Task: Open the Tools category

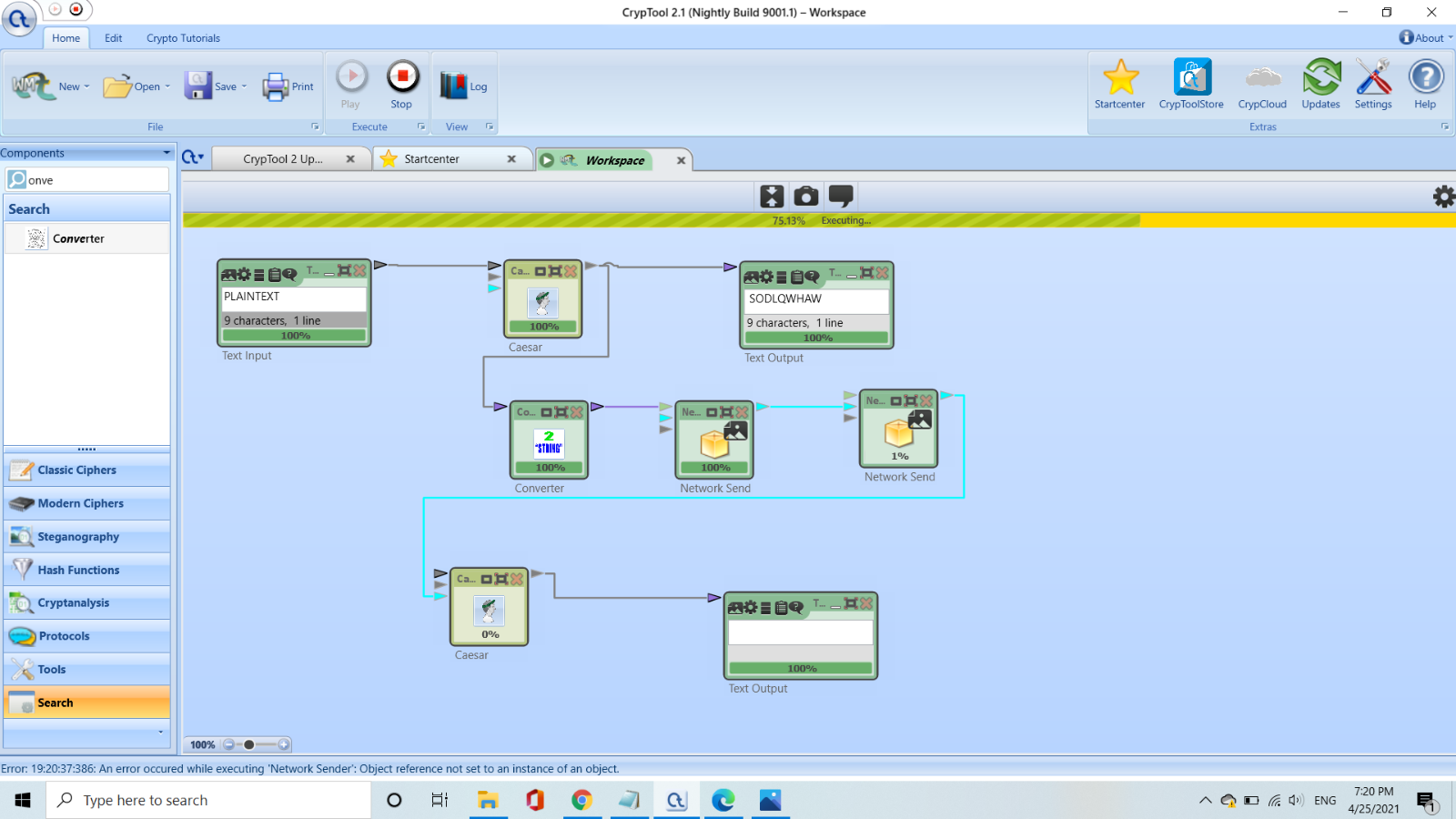Action: (x=87, y=669)
